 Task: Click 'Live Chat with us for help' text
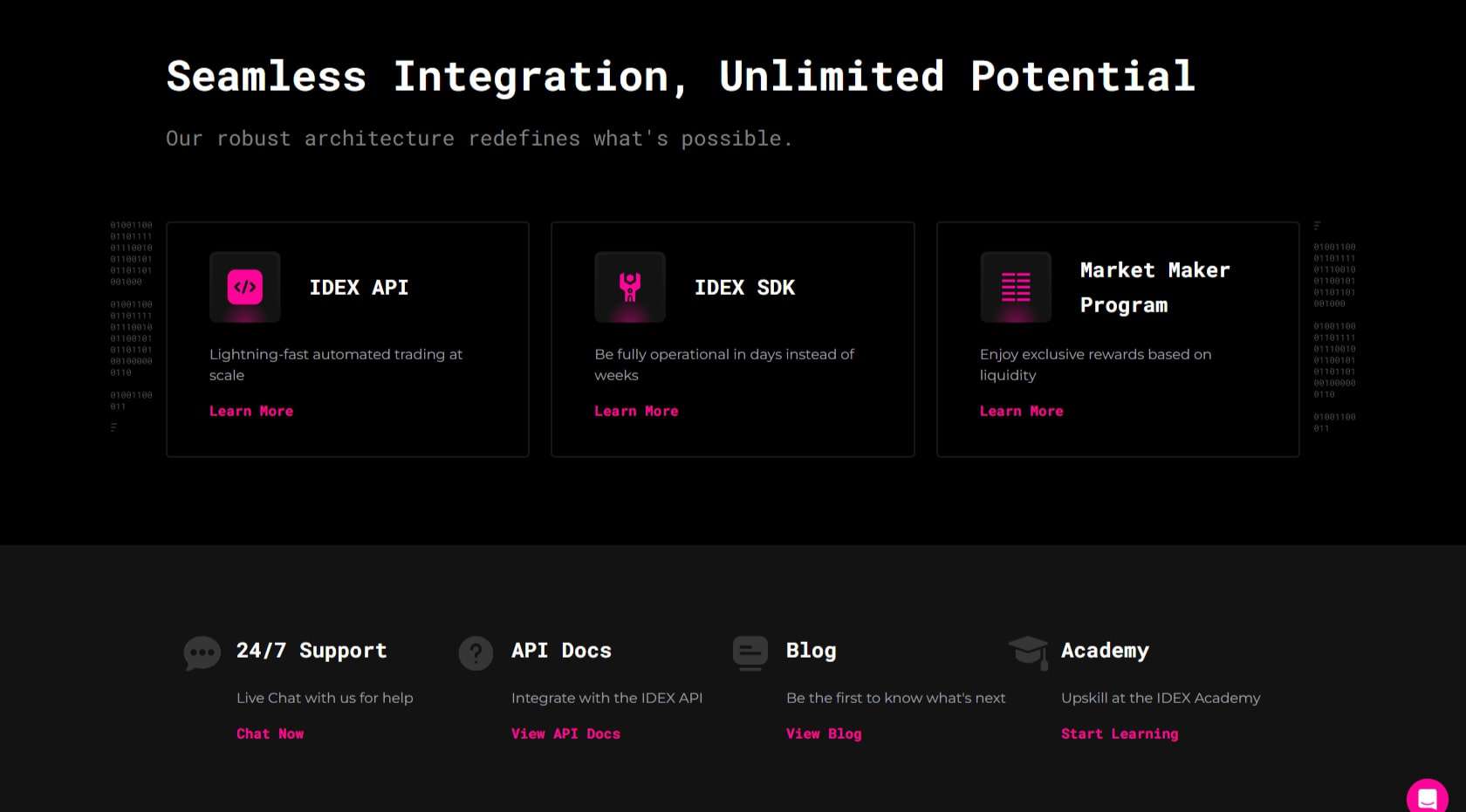pyautogui.click(x=325, y=698)
